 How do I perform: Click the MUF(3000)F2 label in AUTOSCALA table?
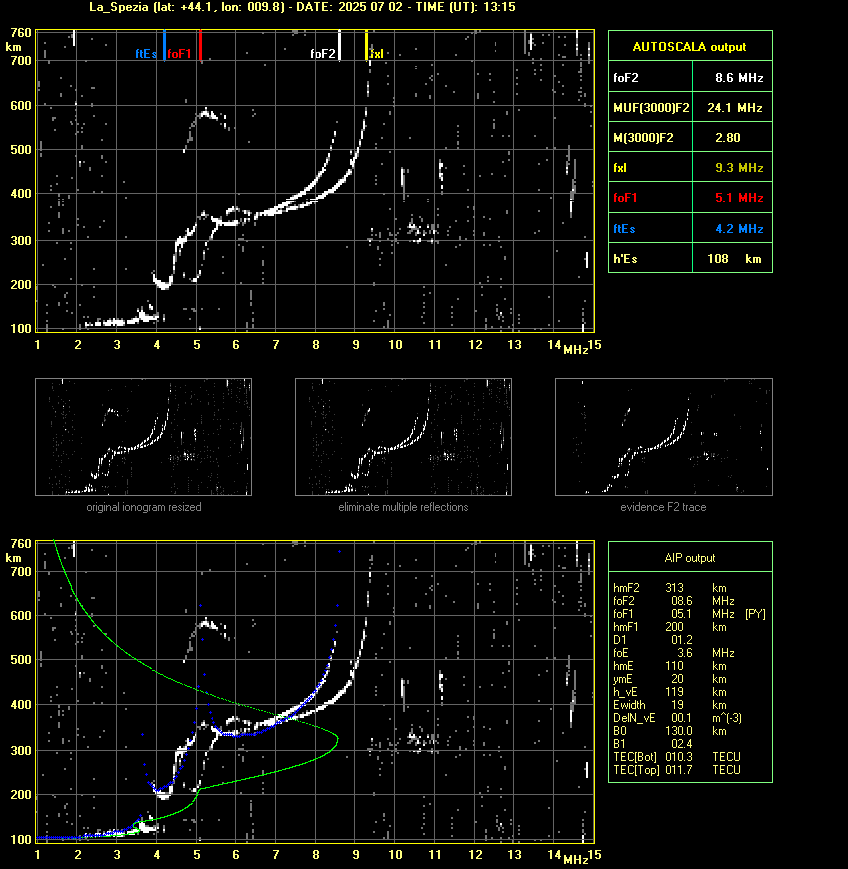click(x=651, y=108)
